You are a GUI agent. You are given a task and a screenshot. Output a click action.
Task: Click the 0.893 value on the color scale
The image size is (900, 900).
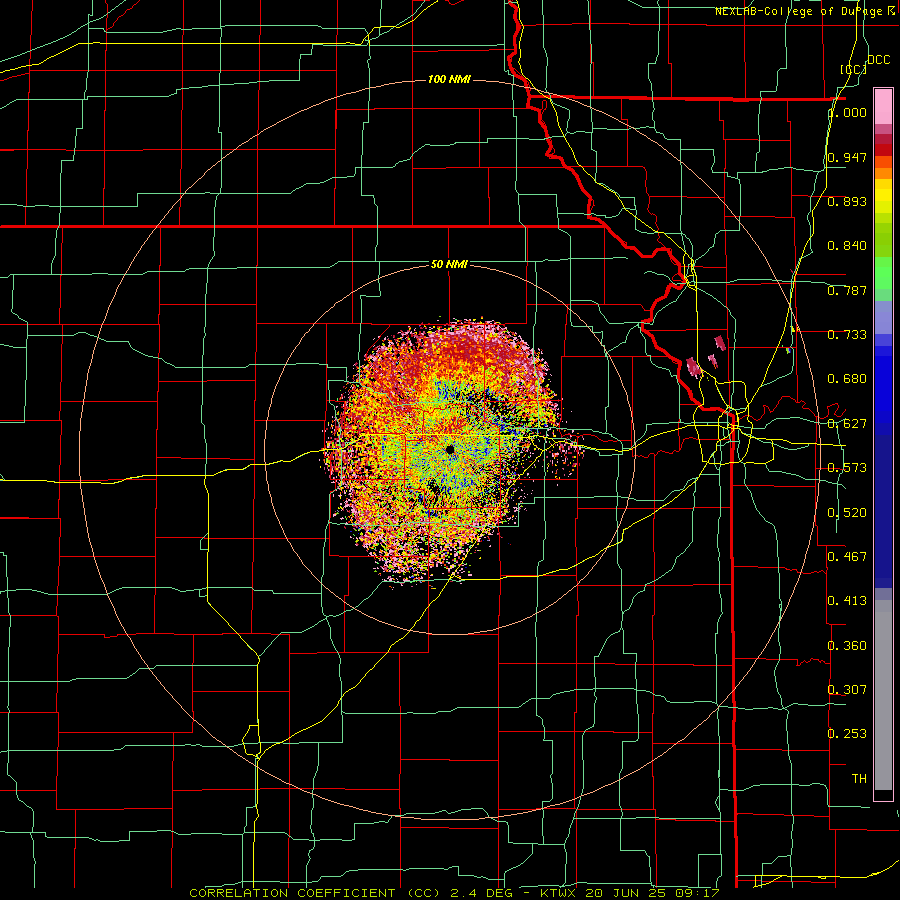847,201
